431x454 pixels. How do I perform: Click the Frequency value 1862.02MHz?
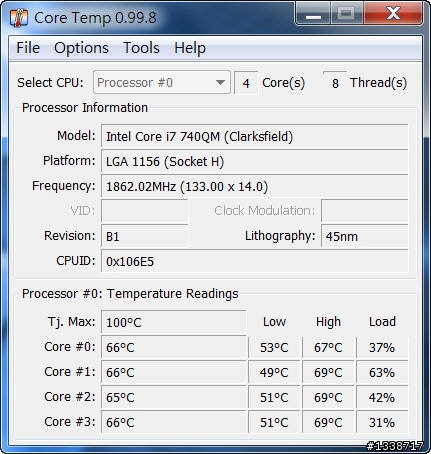[255, 186]
